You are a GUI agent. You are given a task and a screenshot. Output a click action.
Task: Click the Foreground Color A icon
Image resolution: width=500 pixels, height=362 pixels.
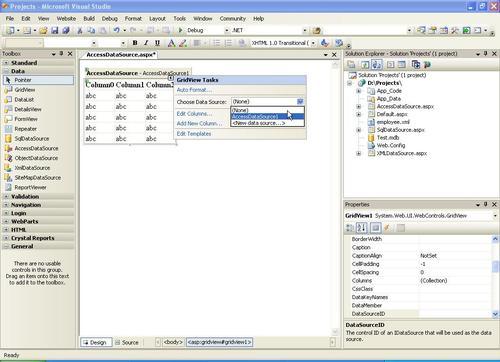click(171, 43)
